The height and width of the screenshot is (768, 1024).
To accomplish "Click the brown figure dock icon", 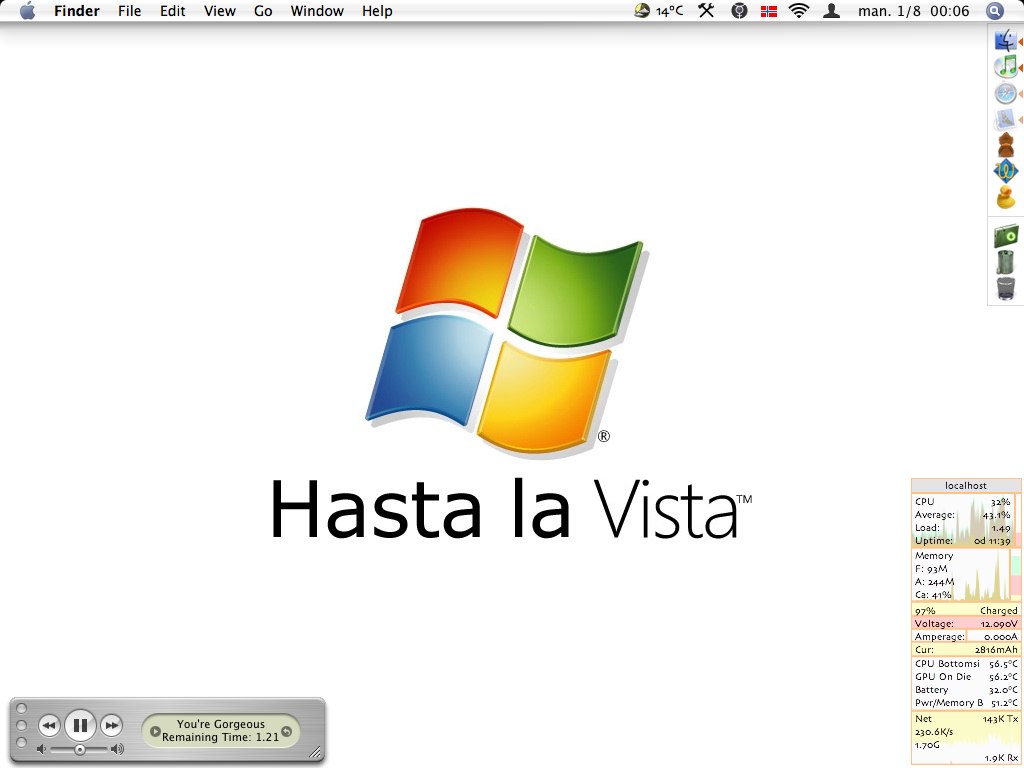I will (x=1006, y=144).
